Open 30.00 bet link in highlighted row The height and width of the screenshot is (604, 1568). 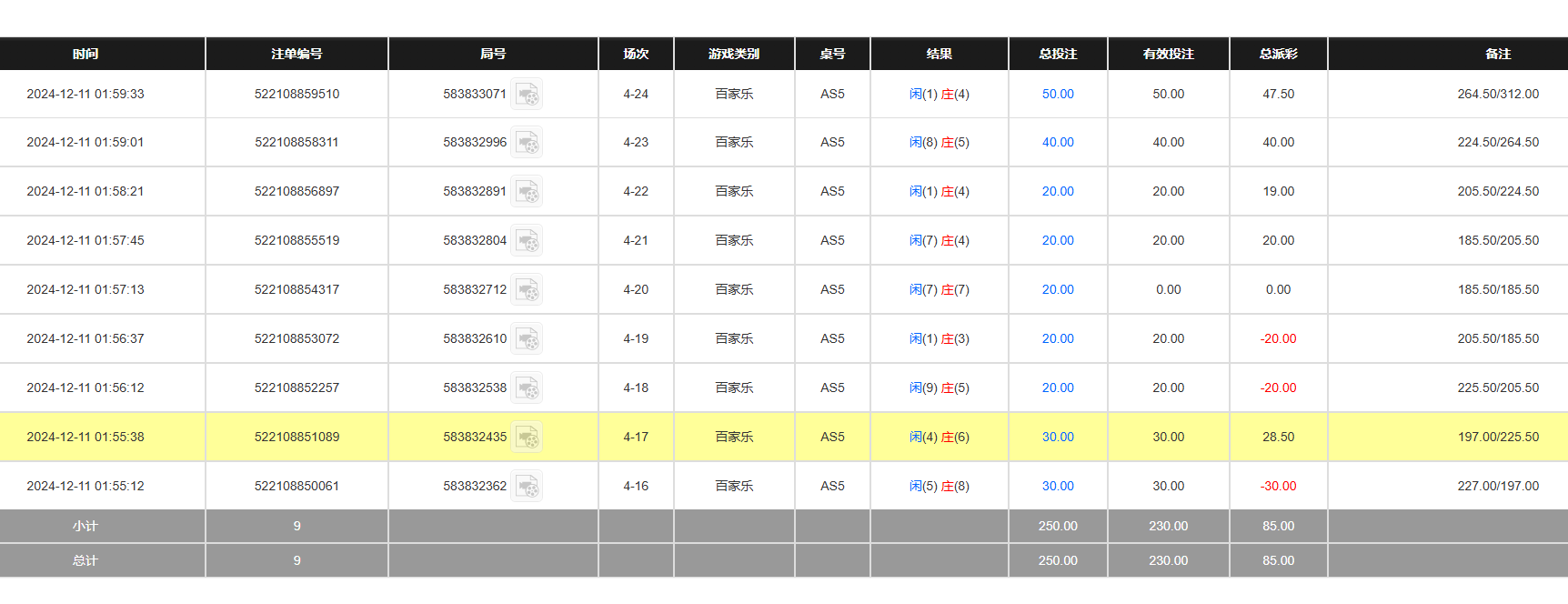coord(1058,438)
